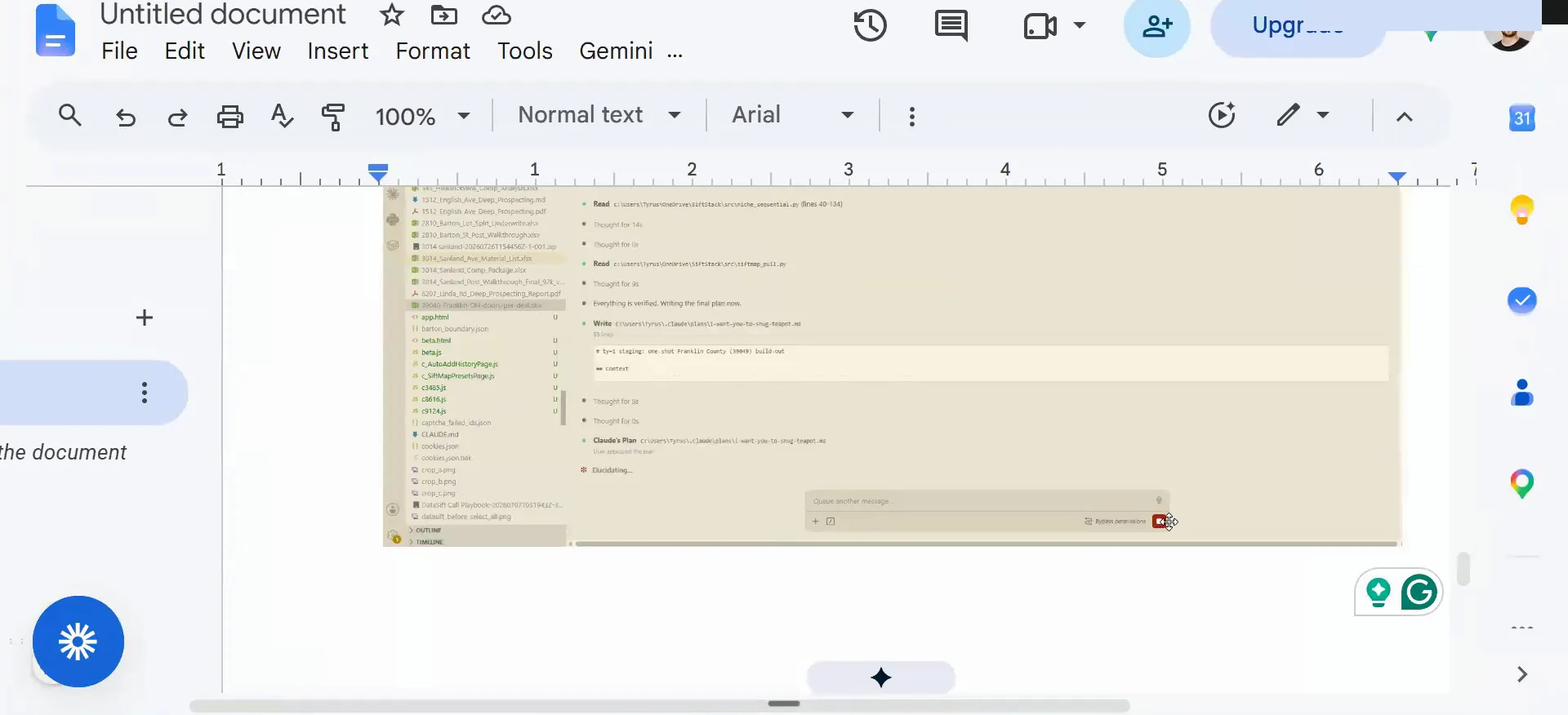Open the Tools menu
This screenshot has height=715, width=1568.
[x=525, y=51]
